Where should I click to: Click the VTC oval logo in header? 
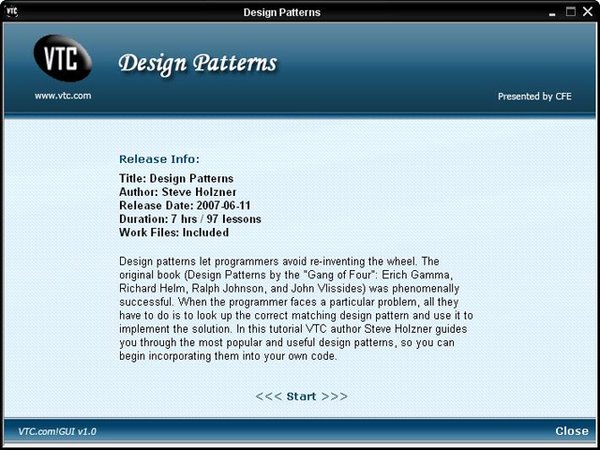[62, 59]
